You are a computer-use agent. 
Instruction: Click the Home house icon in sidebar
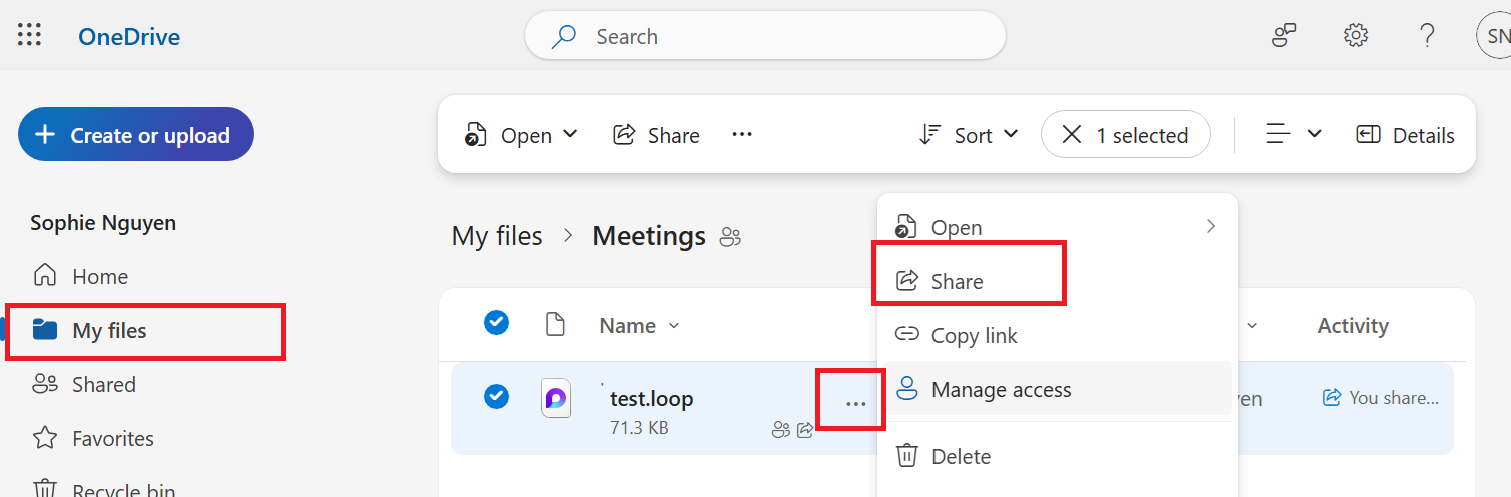(45, 275)
